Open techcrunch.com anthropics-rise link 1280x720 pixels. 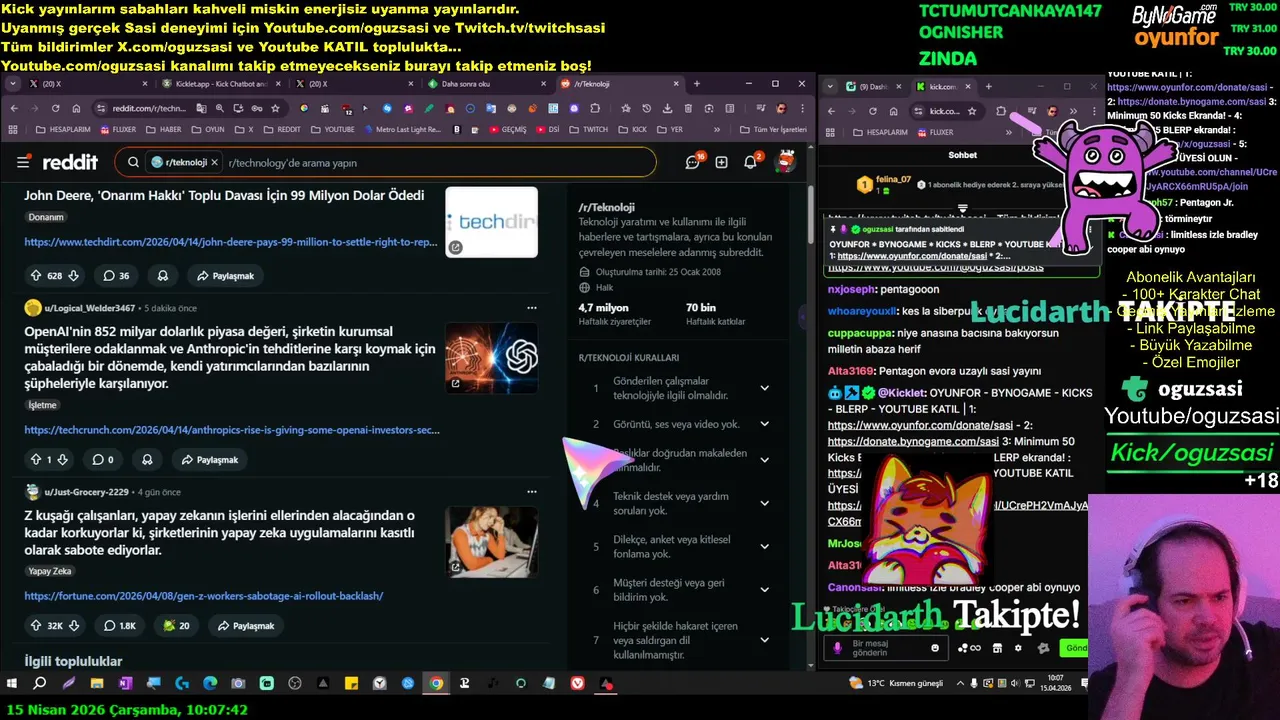(232, 430)
